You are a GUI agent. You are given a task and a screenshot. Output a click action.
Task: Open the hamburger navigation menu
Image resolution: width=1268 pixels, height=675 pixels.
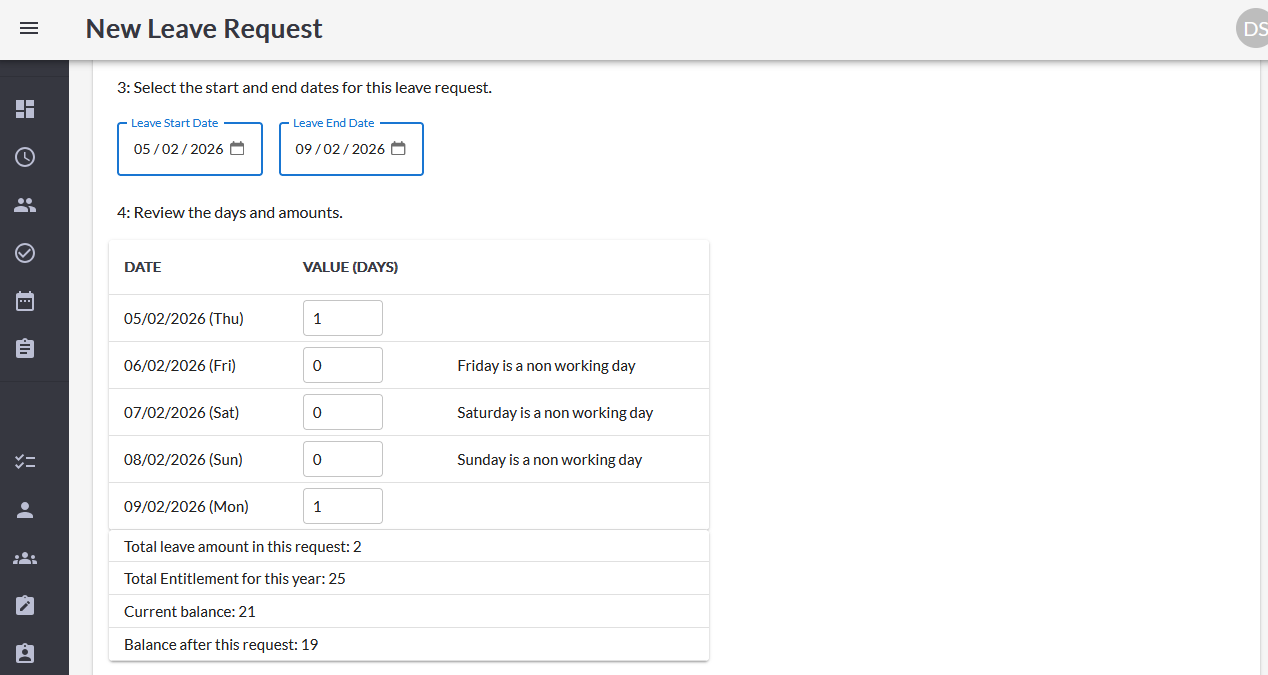(29, 29)
